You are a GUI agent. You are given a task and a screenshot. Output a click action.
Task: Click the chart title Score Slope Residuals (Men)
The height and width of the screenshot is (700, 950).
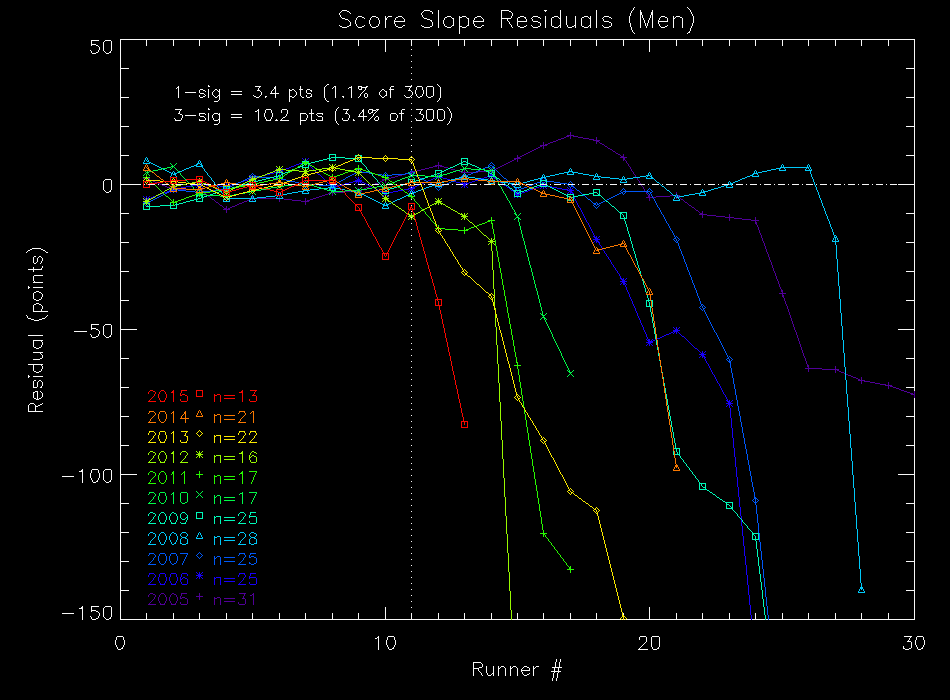515,20
